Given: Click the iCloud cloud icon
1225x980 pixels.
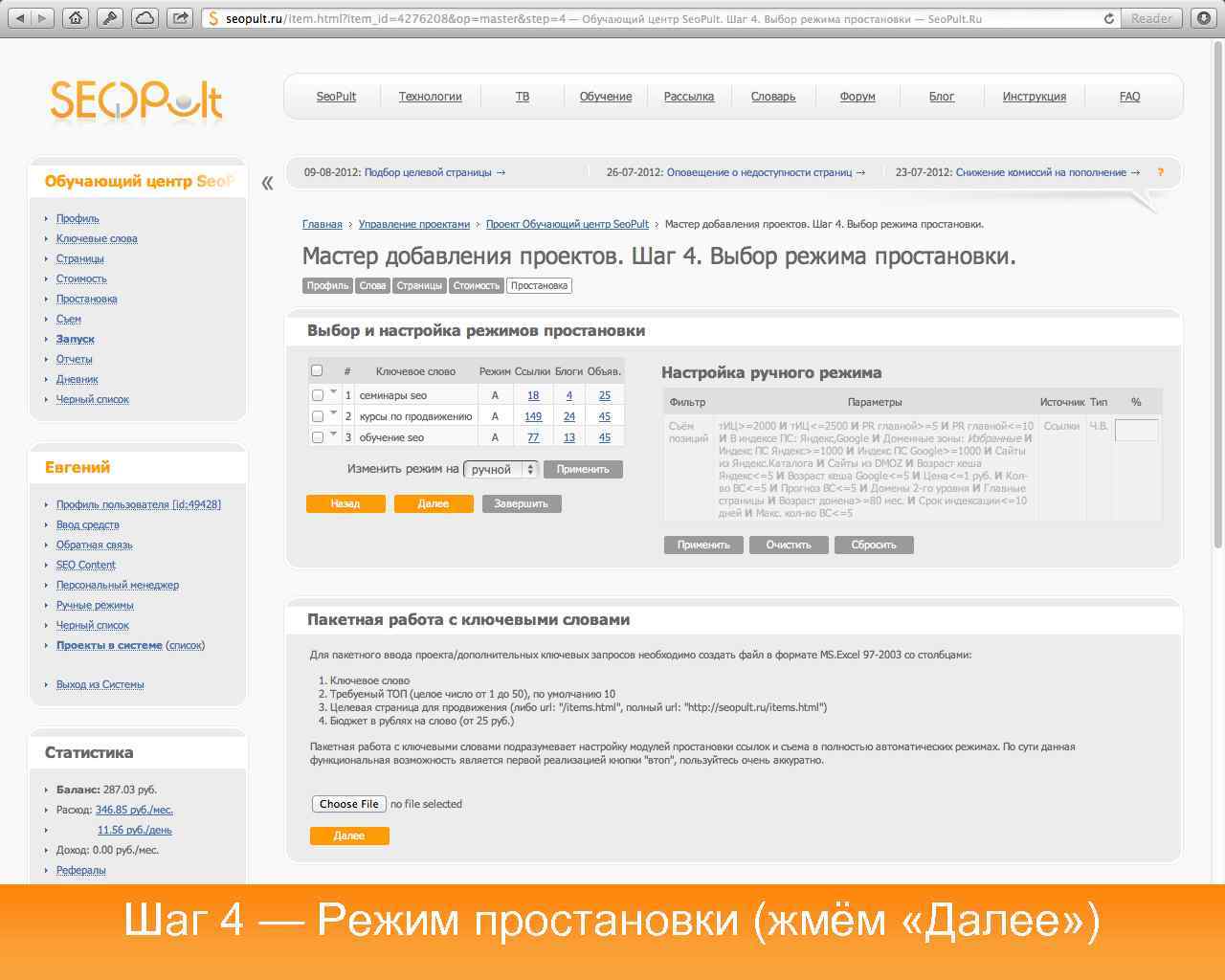Looking at the screenshot, I should 145,15.
